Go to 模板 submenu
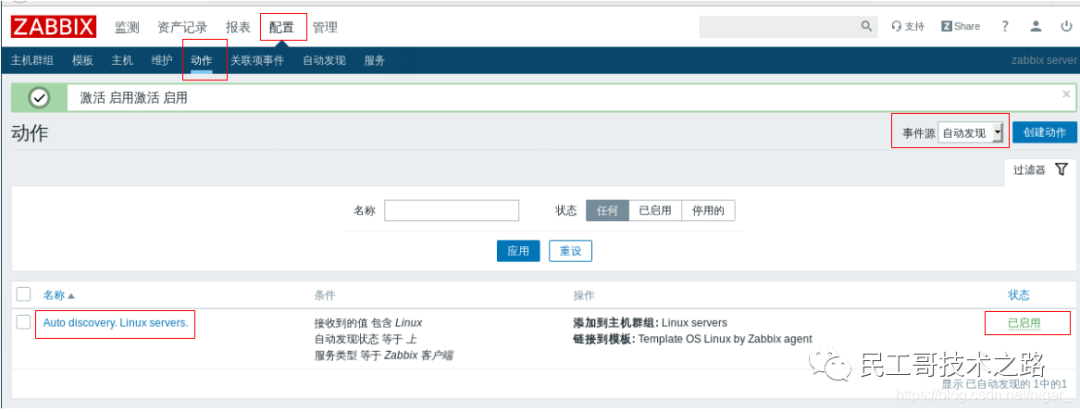1080x412 pixels. pyautogui.click(x=83, y=61)
